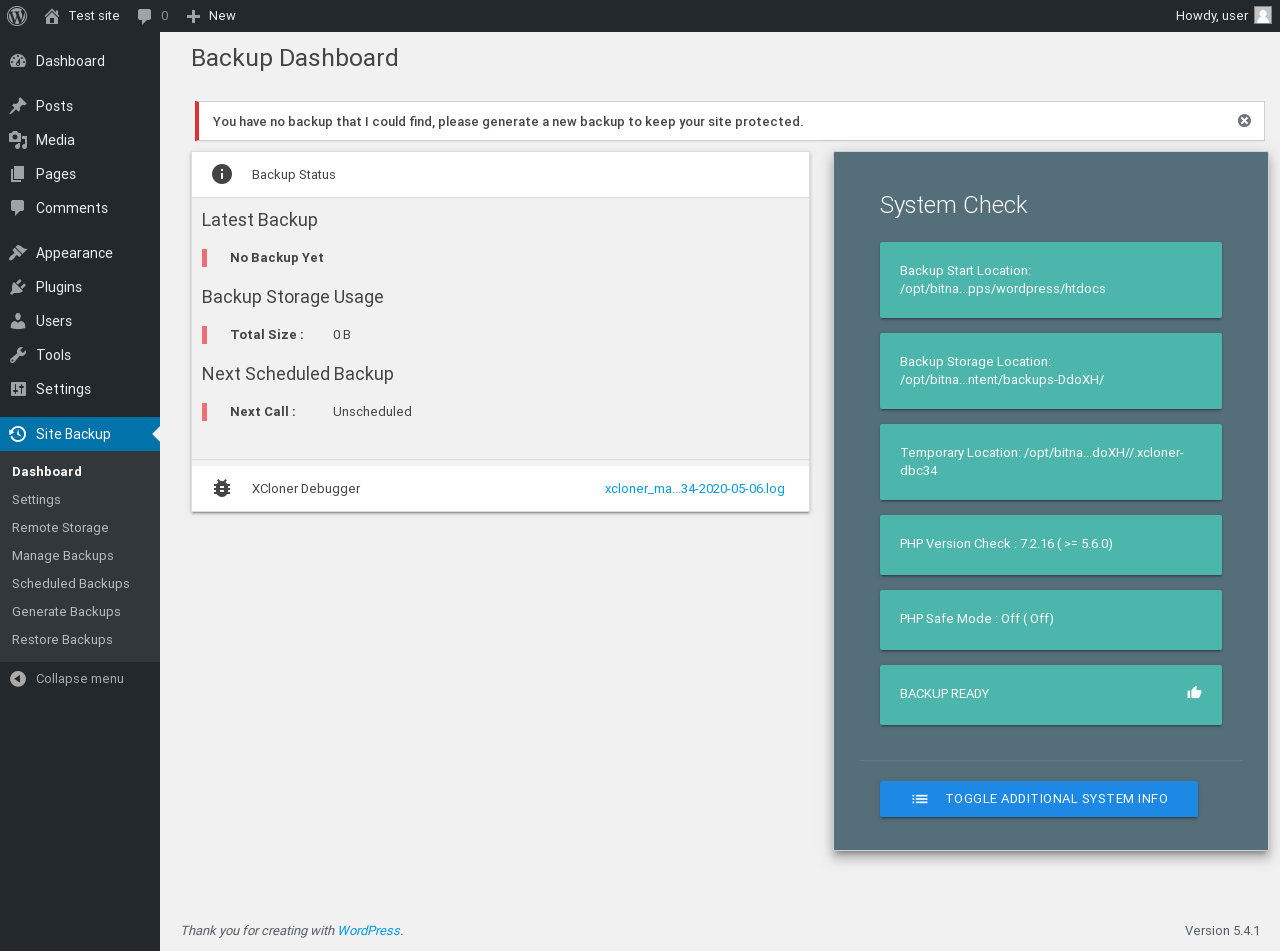Click the thumbs-up icon in Backup Ready
1280x951 pixels.
coord(1194,693)
